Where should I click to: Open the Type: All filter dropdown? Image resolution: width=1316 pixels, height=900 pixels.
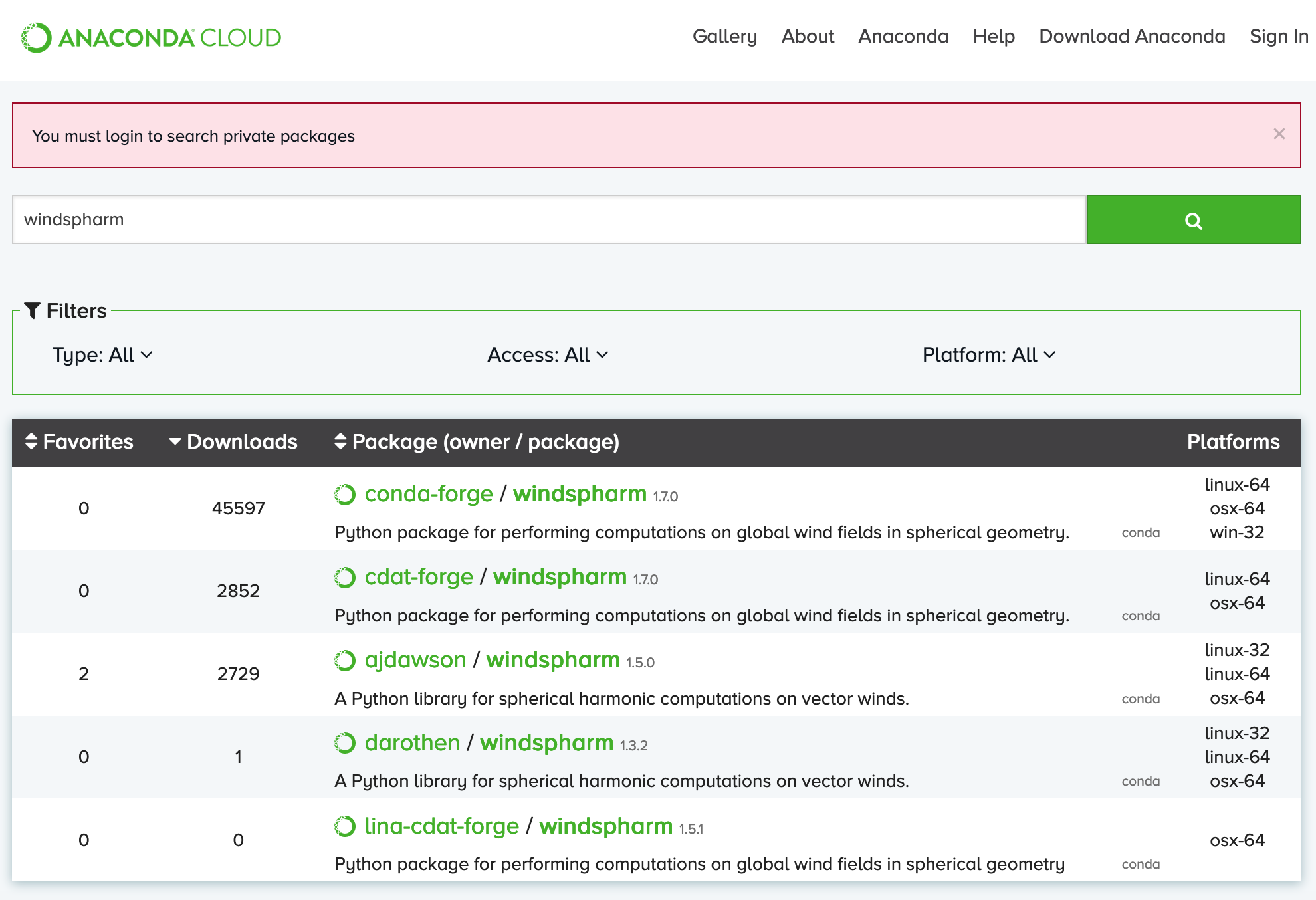(x=102, y=355)
